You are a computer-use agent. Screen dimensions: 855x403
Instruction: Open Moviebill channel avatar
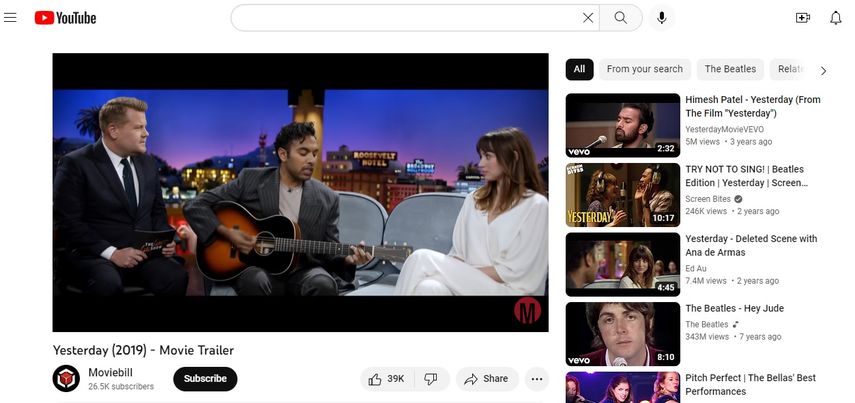66,378
